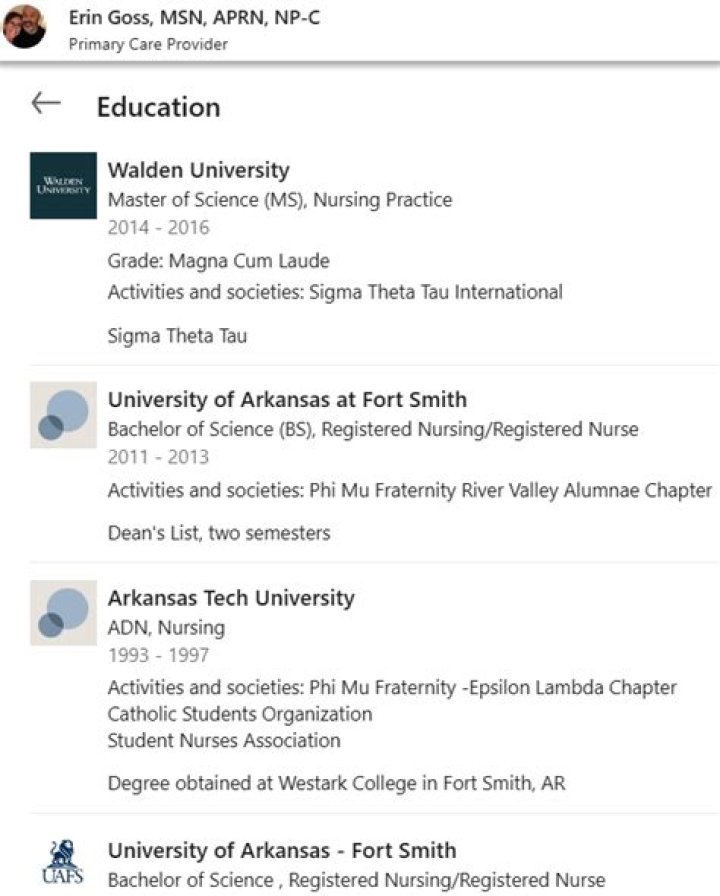Click the Erin Goss, MSN, APRN, NP-C name
The width and height of the screenshot is (720, 896).
[x=193, y=18]
